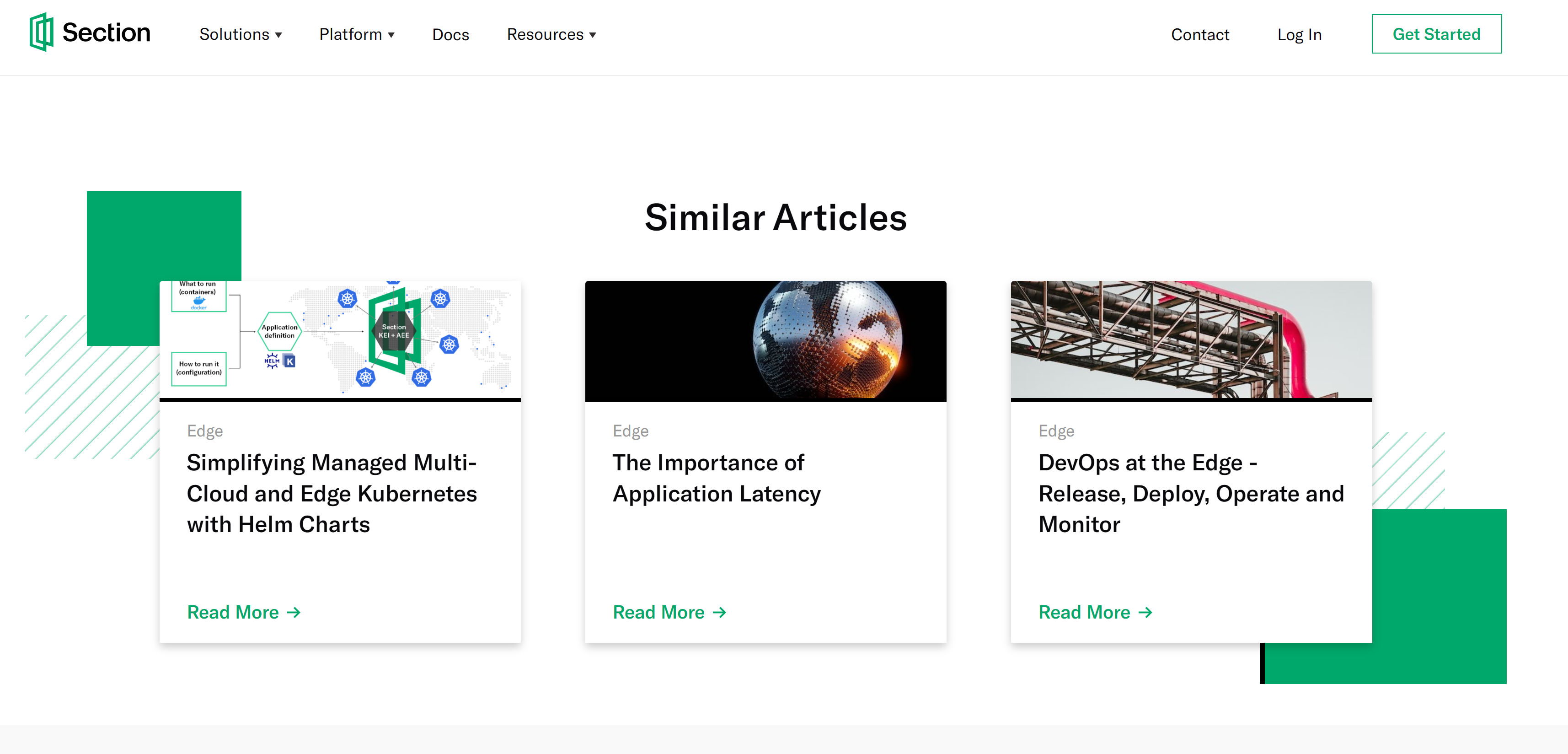Click the globe image on the middle article card
1568x754 pixels.
765,341
